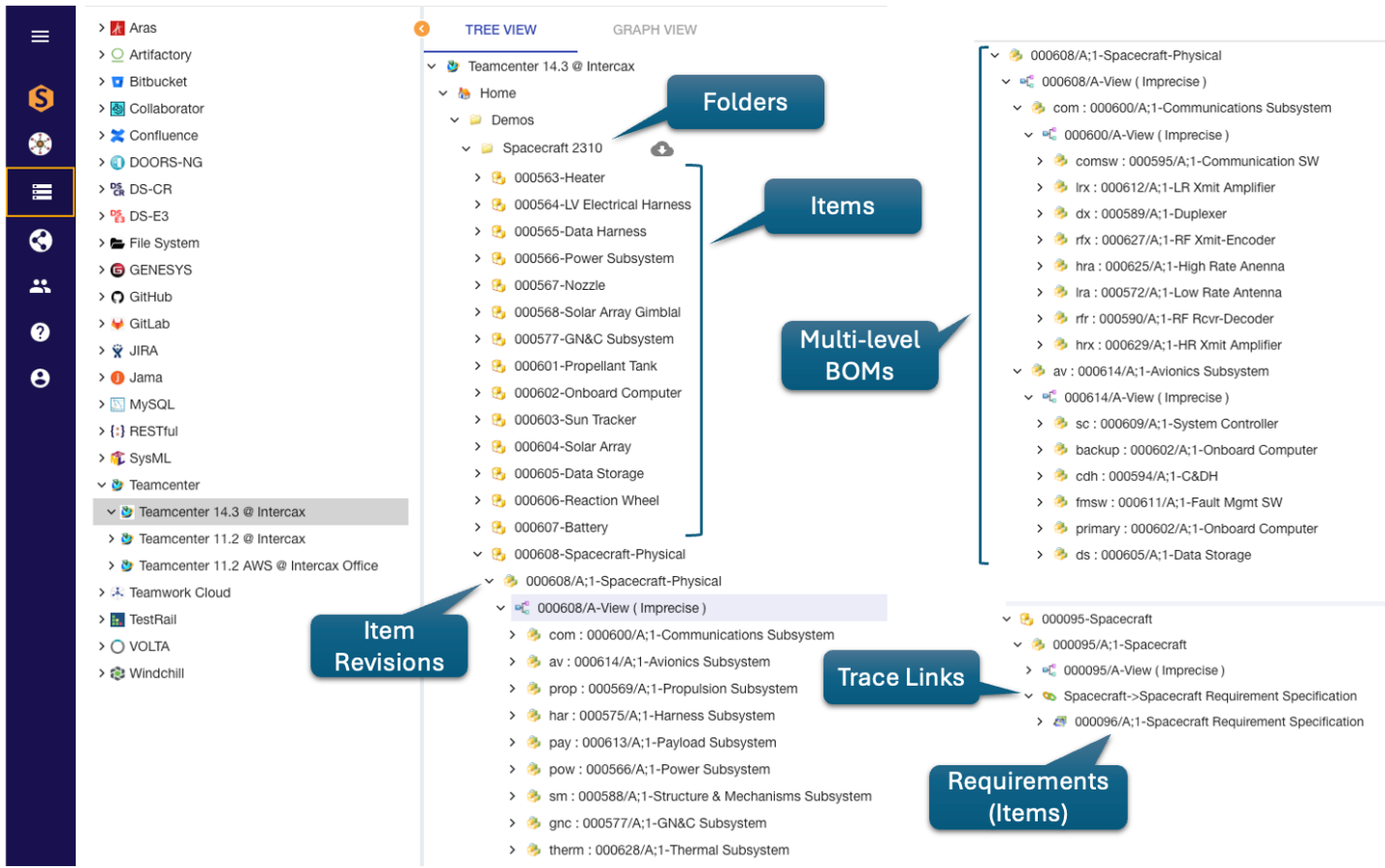Click the share network sidebar icon

[40, 241]
